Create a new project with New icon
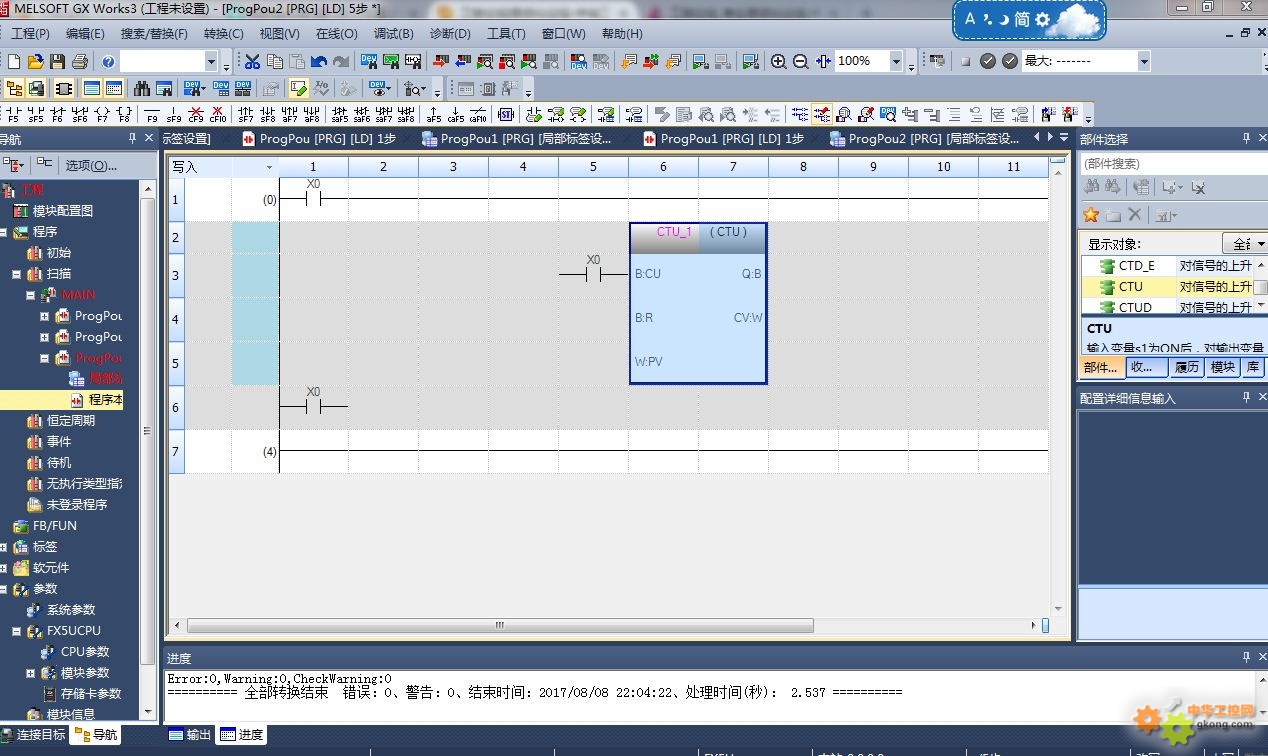 pyautogui.click(x=14, y=61)
